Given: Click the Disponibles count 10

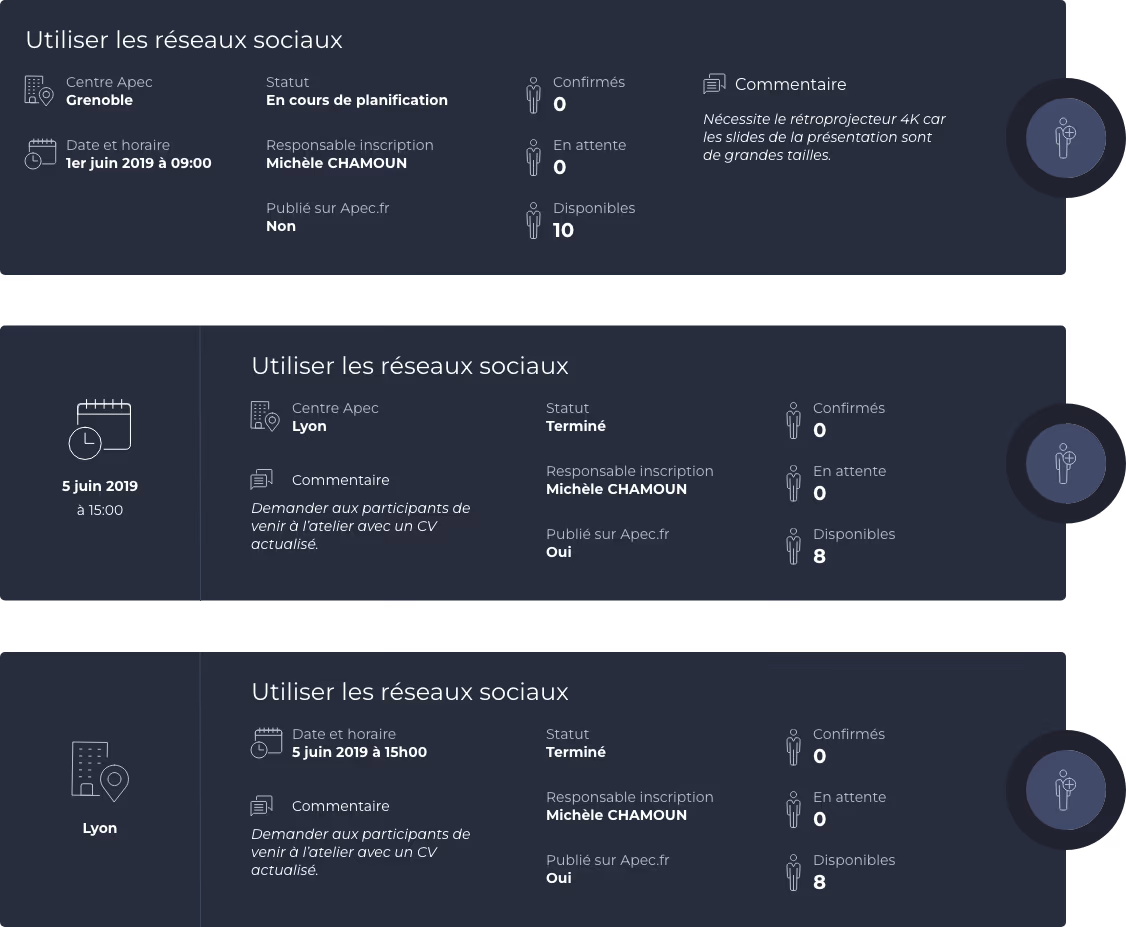Looking at the screenshot, I should point(563,230).
